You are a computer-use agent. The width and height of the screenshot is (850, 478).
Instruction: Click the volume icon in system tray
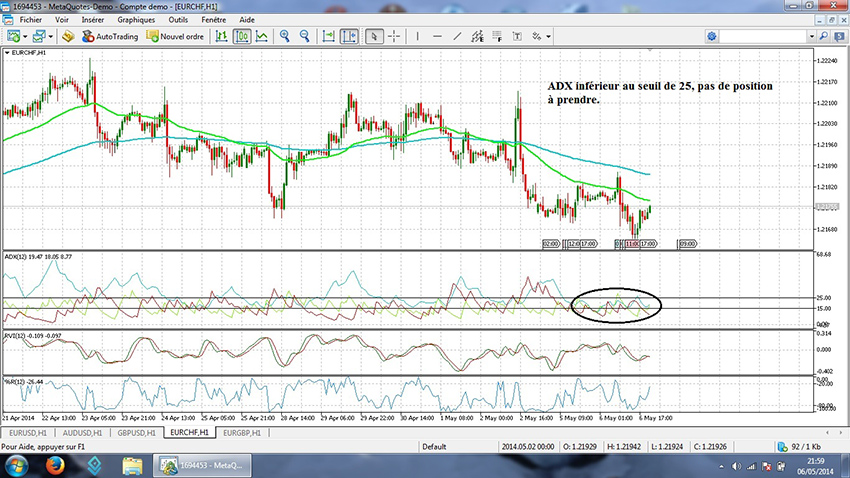[x=736, y=466]
